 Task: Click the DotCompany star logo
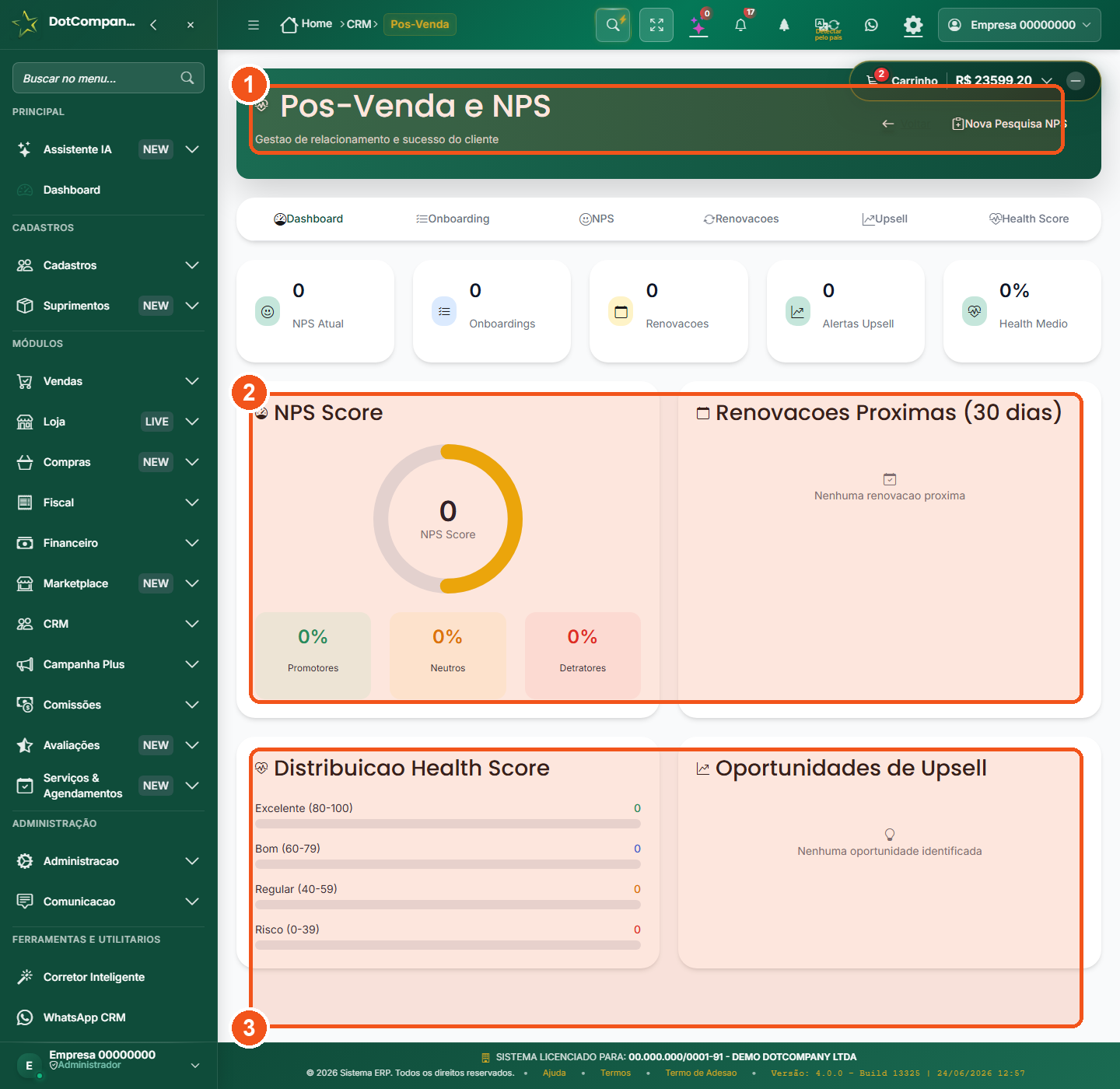(26, 23)
